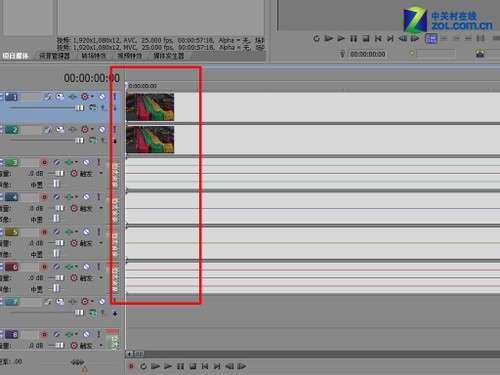Open track 2 automation settings dropdown arrow
Screen dimensions: 500x375
pyautogui.click(x=92, y=129)
